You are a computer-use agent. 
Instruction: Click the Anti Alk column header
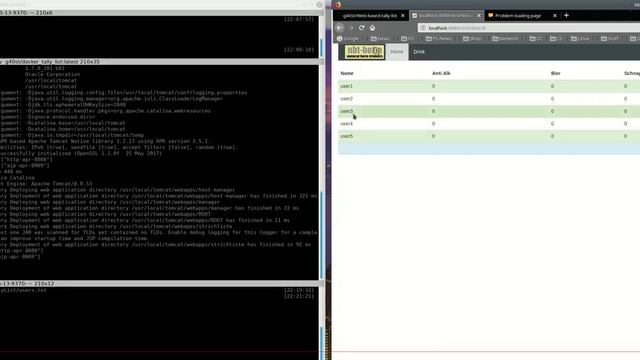coord(441,73)
